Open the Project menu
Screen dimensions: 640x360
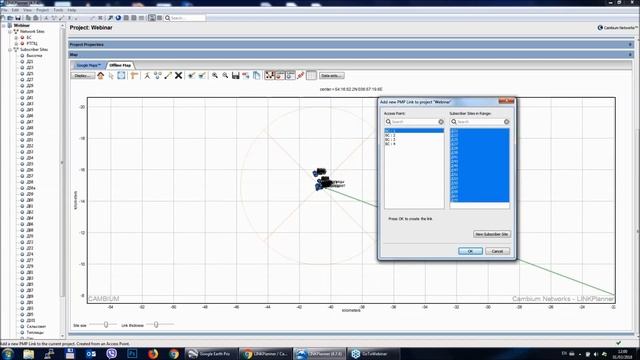42,10
